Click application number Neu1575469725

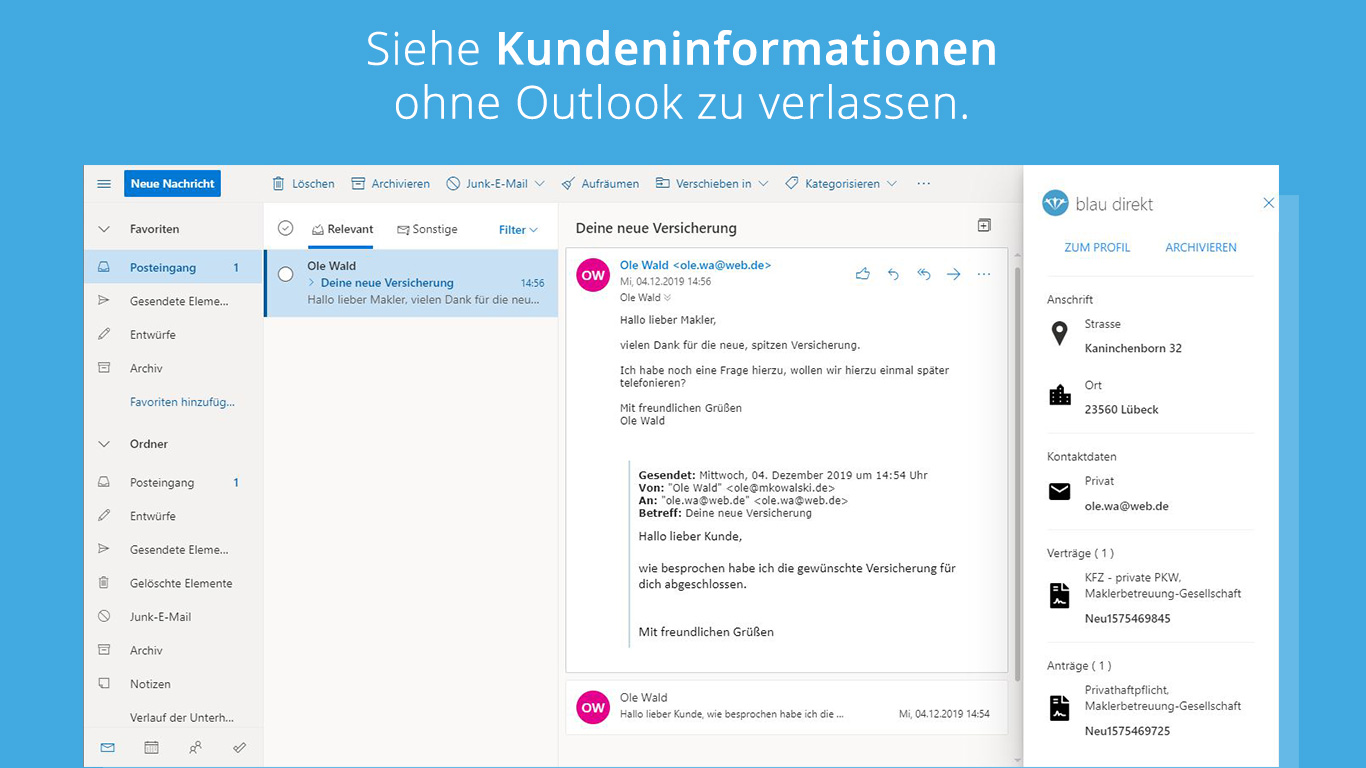[x=1128, y=731]
